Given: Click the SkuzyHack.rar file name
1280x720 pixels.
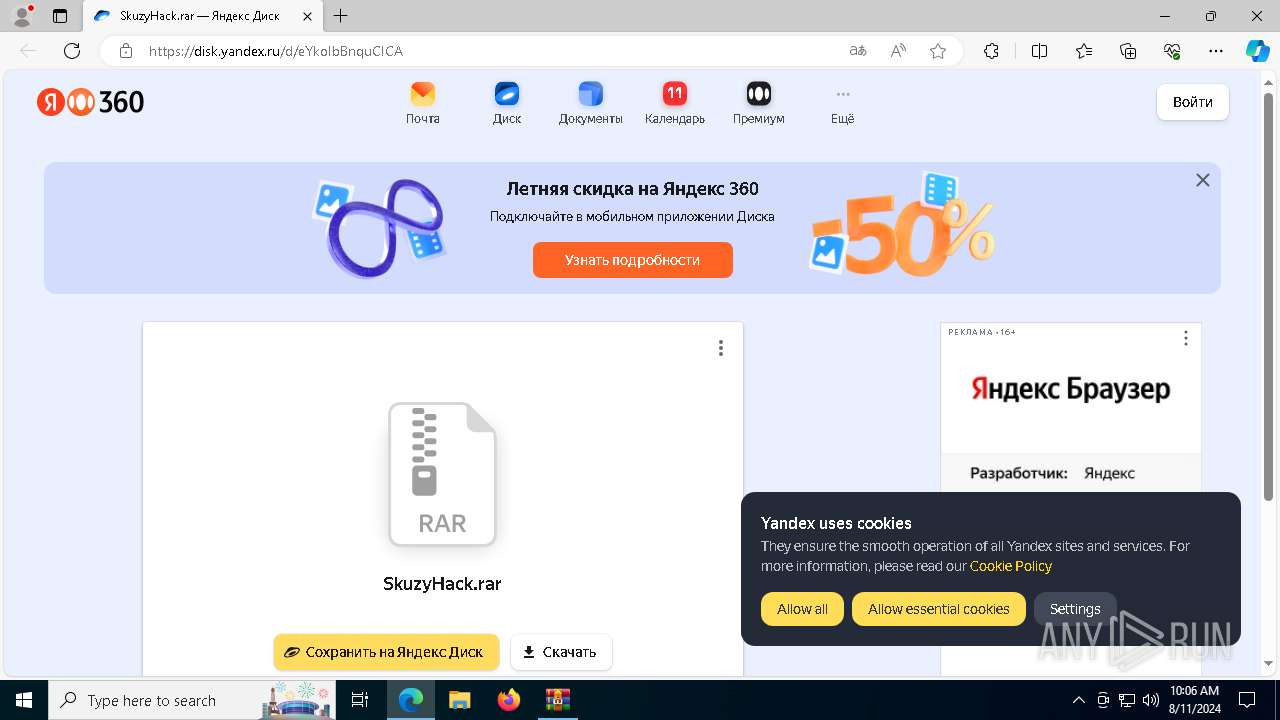Looking at the screenshot, I should click(442, 584).
